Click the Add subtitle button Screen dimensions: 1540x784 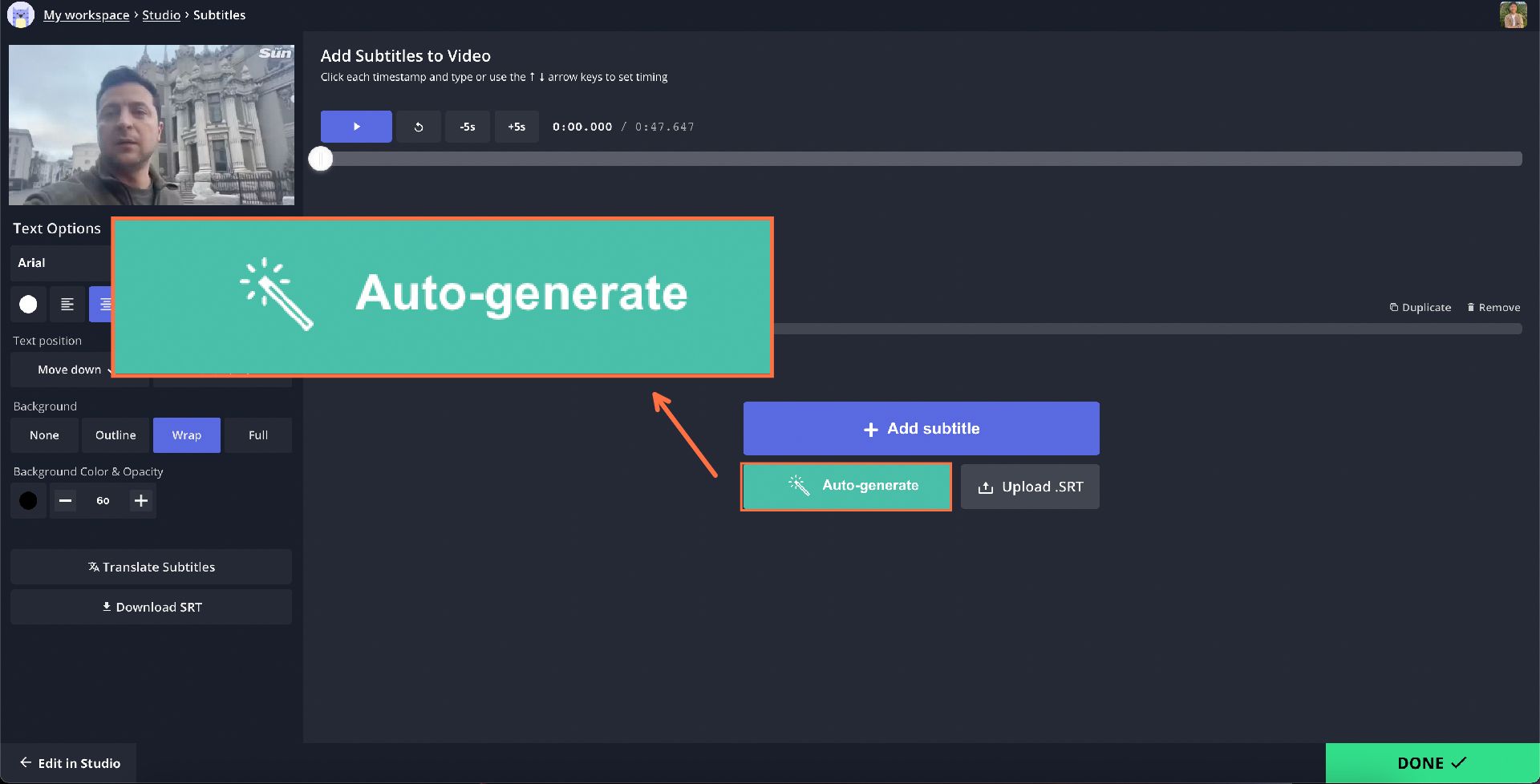(x=922, y=429)
